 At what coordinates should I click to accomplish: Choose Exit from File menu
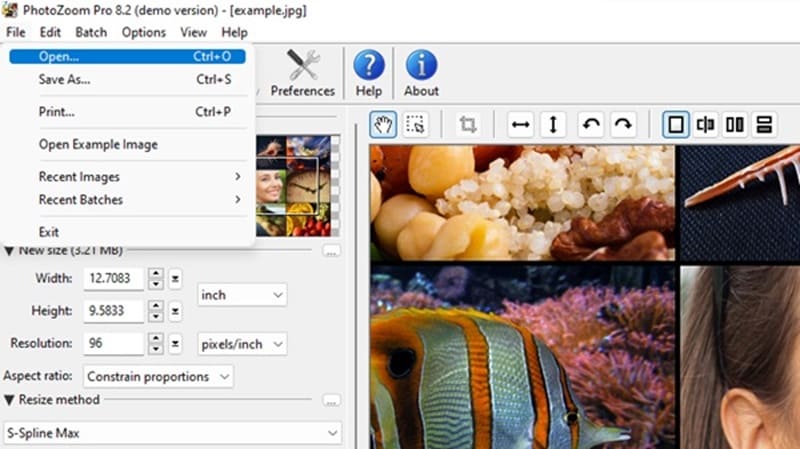(x=127, y=232)
